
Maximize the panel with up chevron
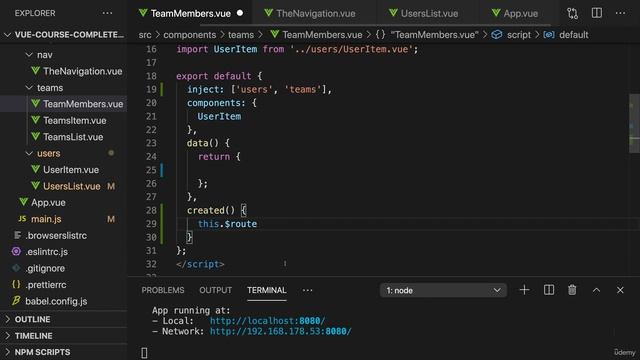click(596, 290)
